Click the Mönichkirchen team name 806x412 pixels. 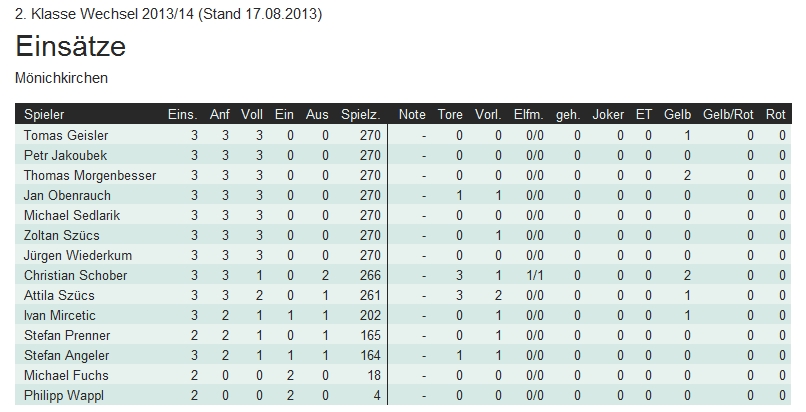click(62, 76)
